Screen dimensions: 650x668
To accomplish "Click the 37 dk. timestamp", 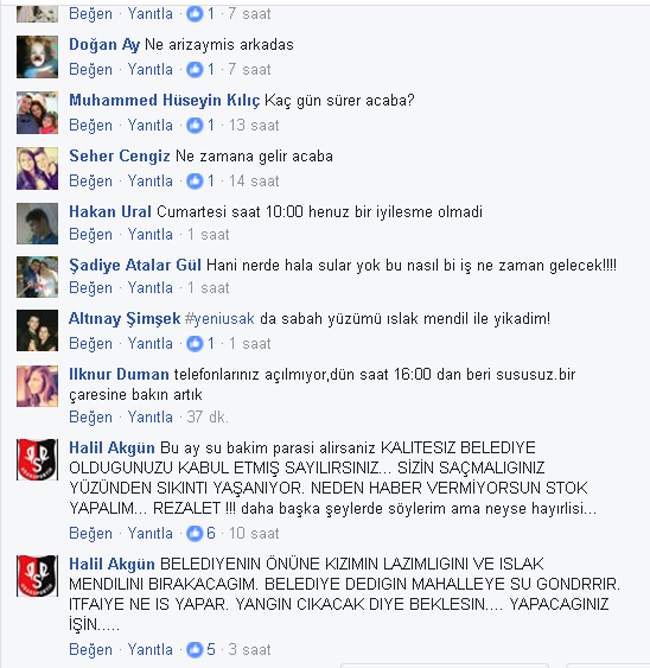I will click(207, 417).
